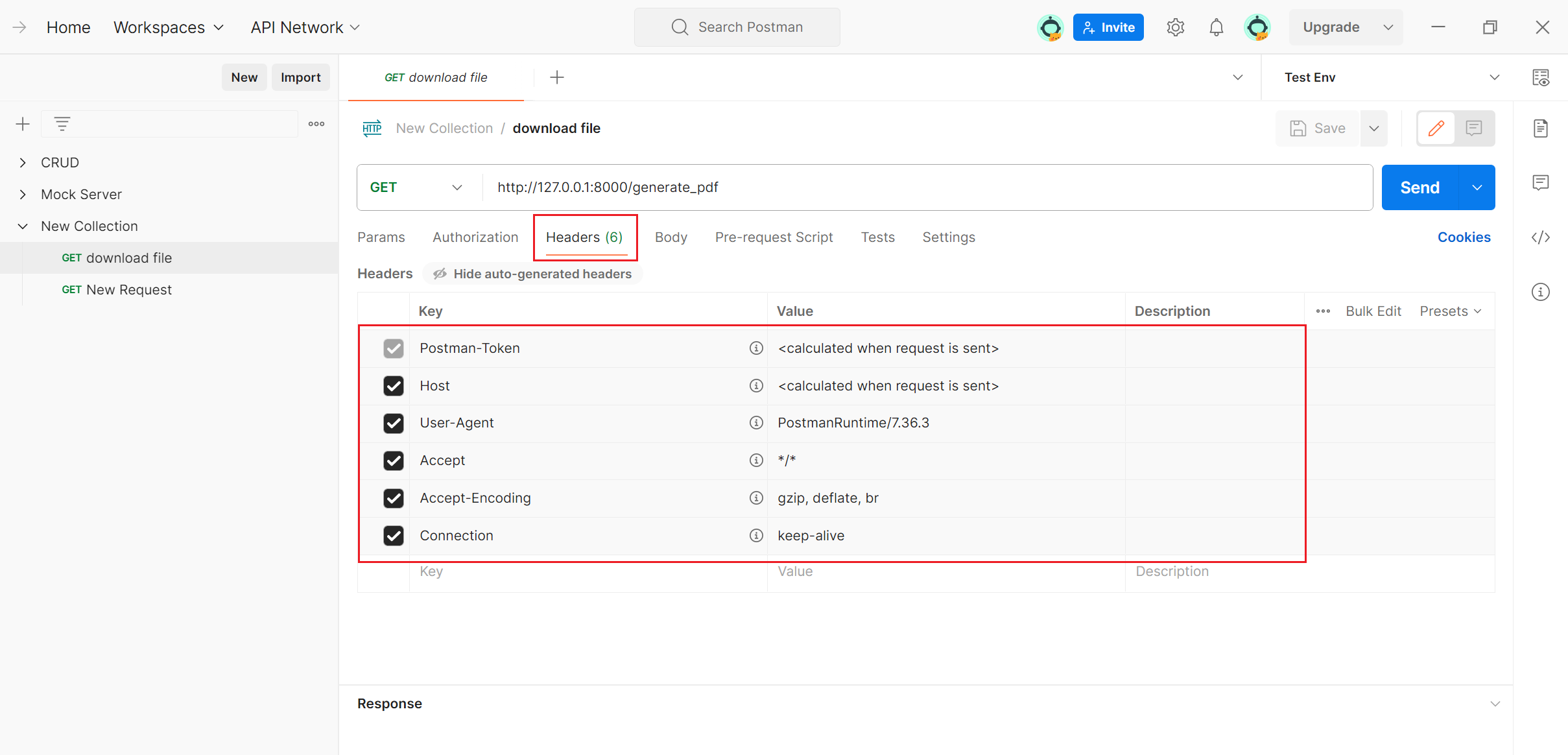Open the Upgrade dropdown arrow
Screen dimensions: 1568x755
1388,27
